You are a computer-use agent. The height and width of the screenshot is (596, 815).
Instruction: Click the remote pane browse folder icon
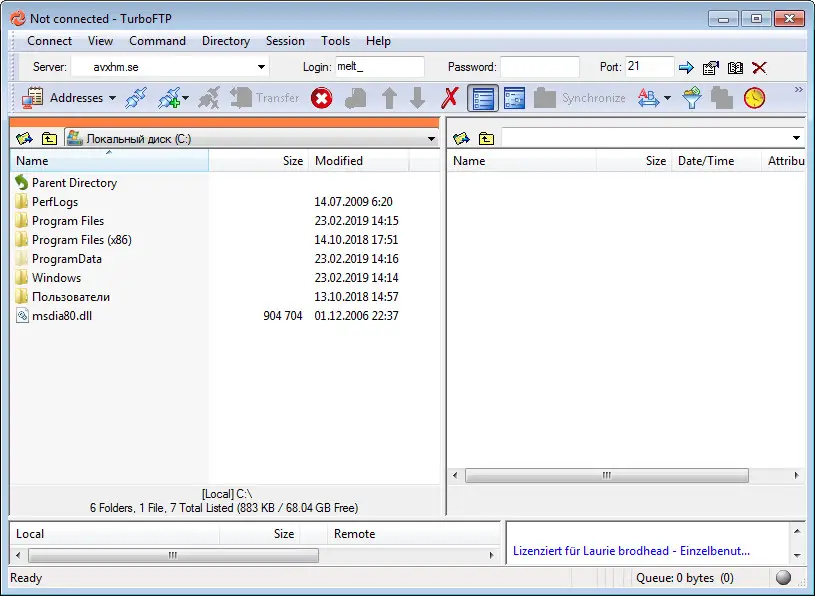461,139
